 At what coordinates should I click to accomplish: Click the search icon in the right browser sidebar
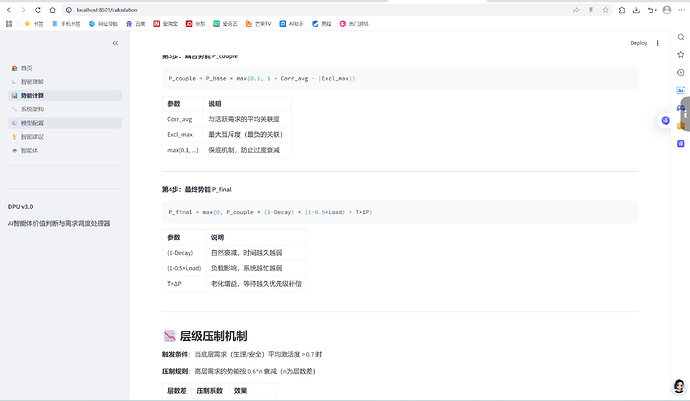681,37
